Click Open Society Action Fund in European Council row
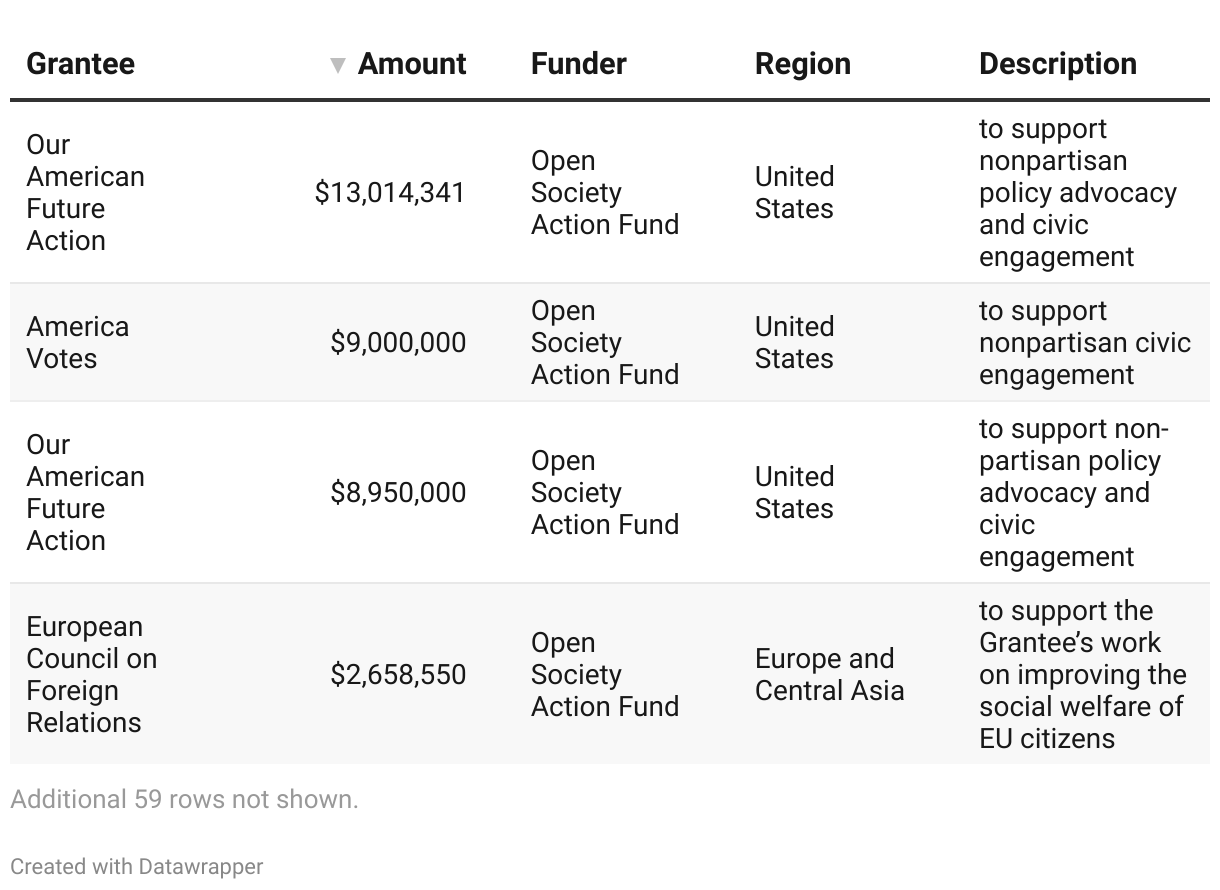This screenshot has height=890, width=1220. (x=604, y=674)
